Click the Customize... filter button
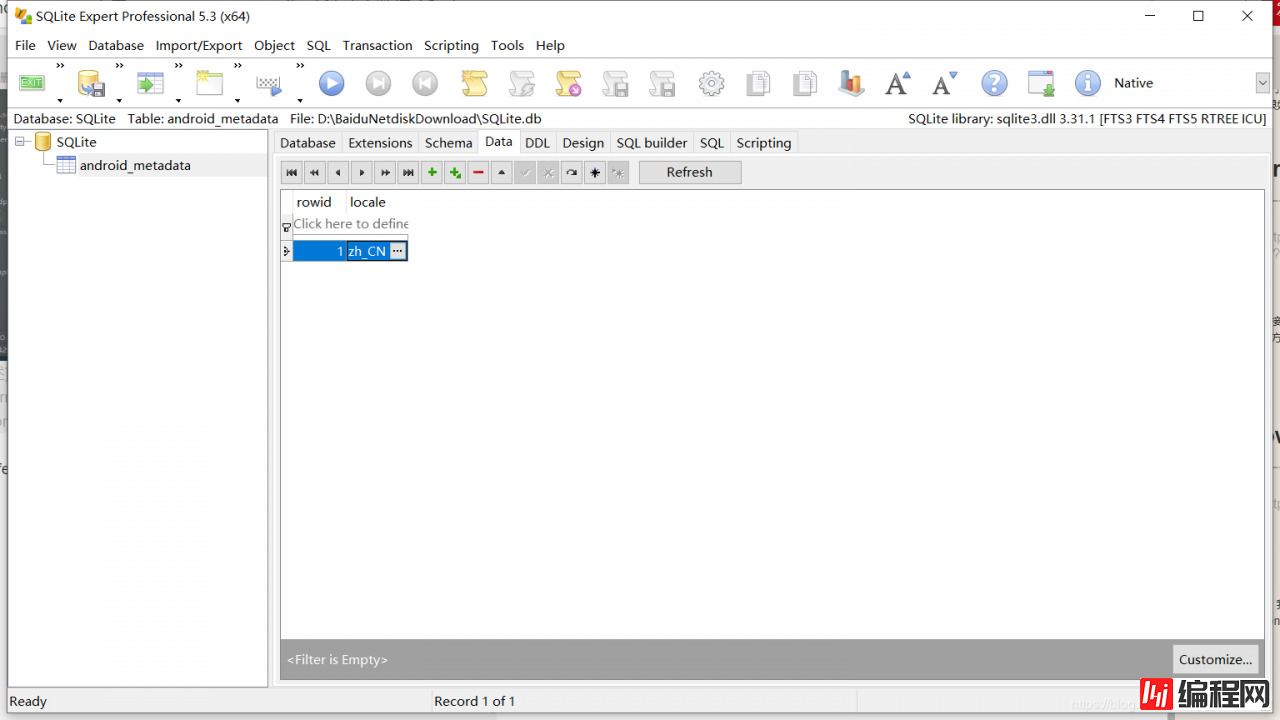1280x720 pixels. tap(1215, 659)
